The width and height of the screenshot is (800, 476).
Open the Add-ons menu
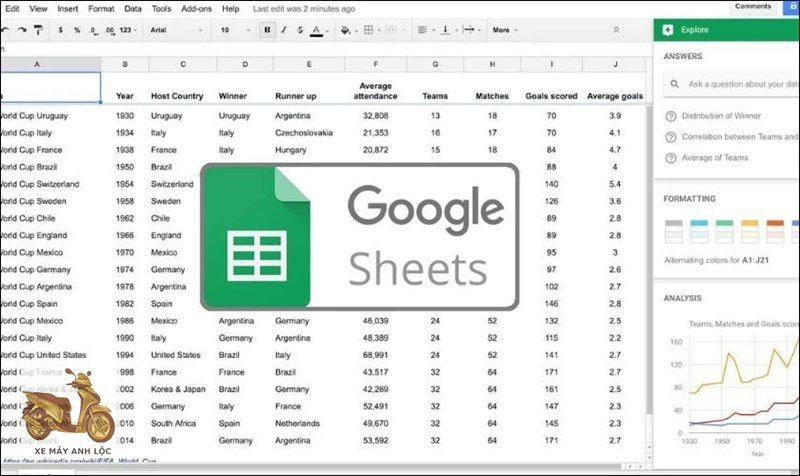coord(196,9)
